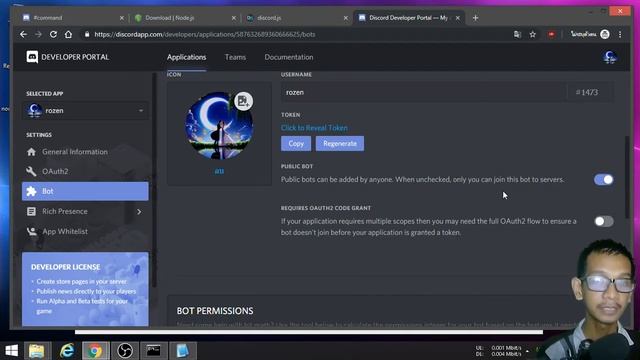Switch to the Teams tab
This screenshot has width=640, height=360.
point(236,57)
